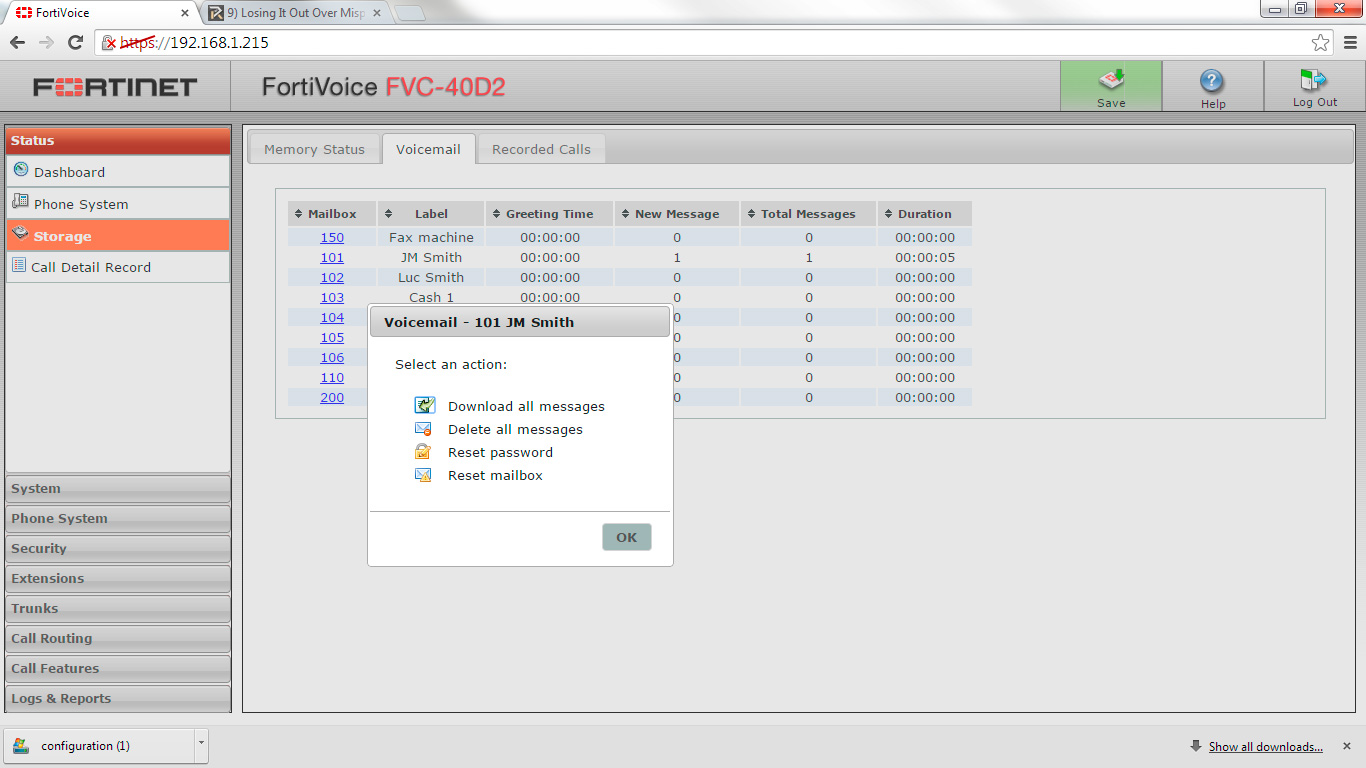
Task: Switch to the Recorded Calls tab
Action: [x=541, y=149]
